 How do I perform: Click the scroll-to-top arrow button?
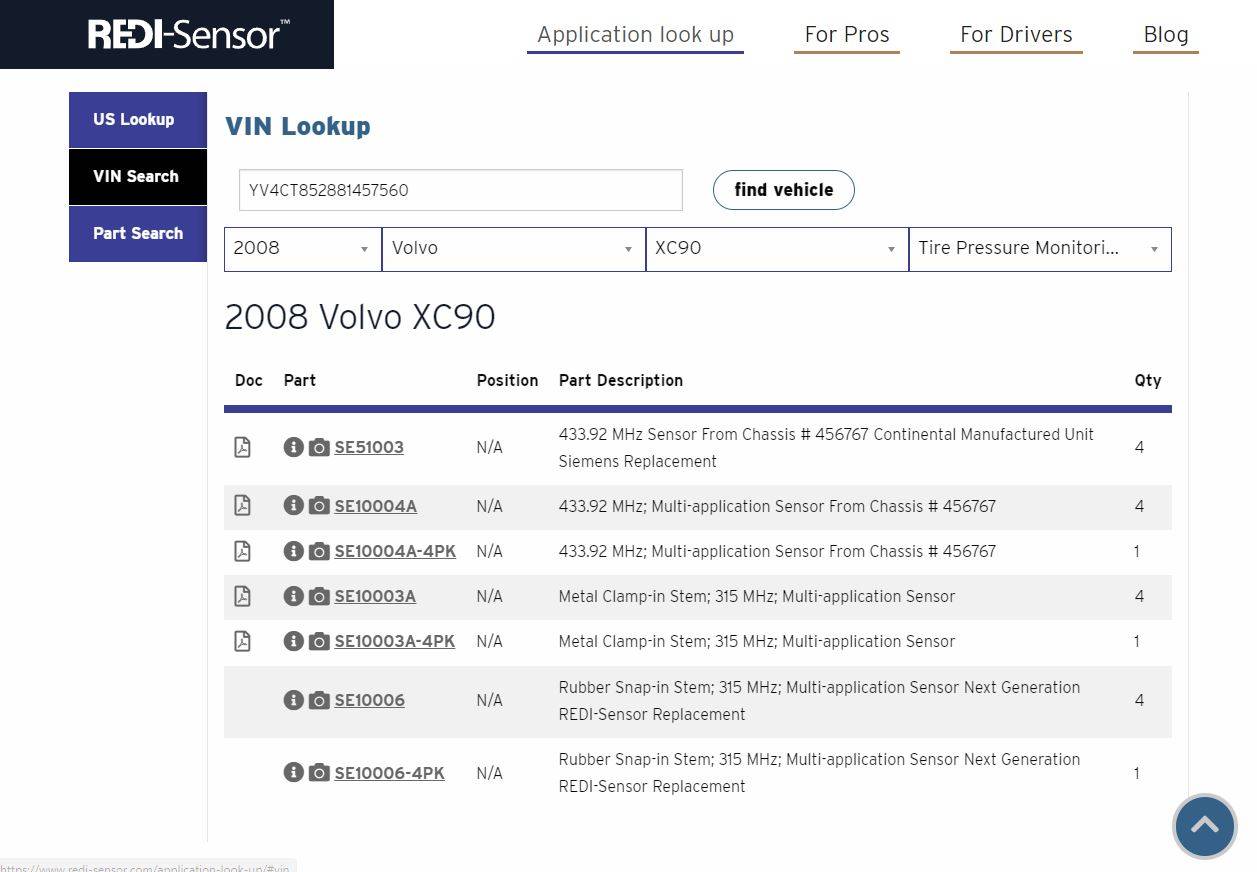[x=1204, y=826]
